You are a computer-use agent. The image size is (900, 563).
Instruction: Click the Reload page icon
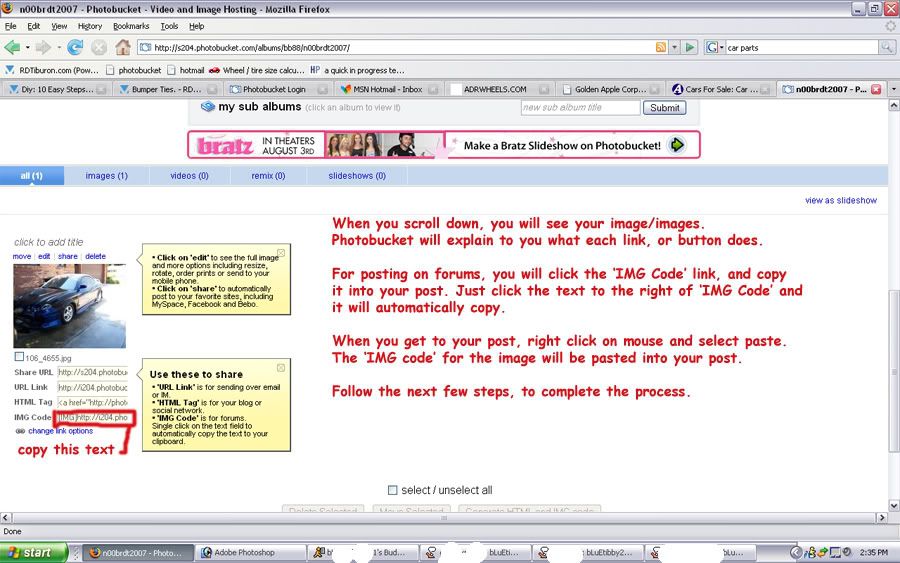tap(75, 47)
